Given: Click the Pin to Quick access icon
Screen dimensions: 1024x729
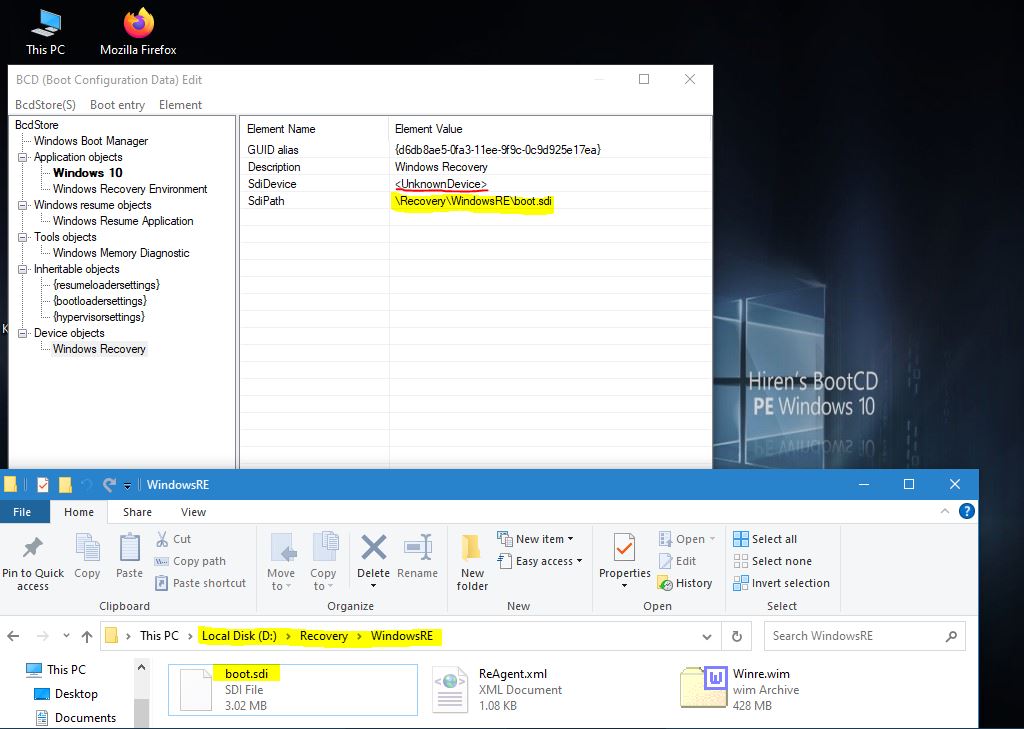Looking at the screenshot, I should coord(32,549).
